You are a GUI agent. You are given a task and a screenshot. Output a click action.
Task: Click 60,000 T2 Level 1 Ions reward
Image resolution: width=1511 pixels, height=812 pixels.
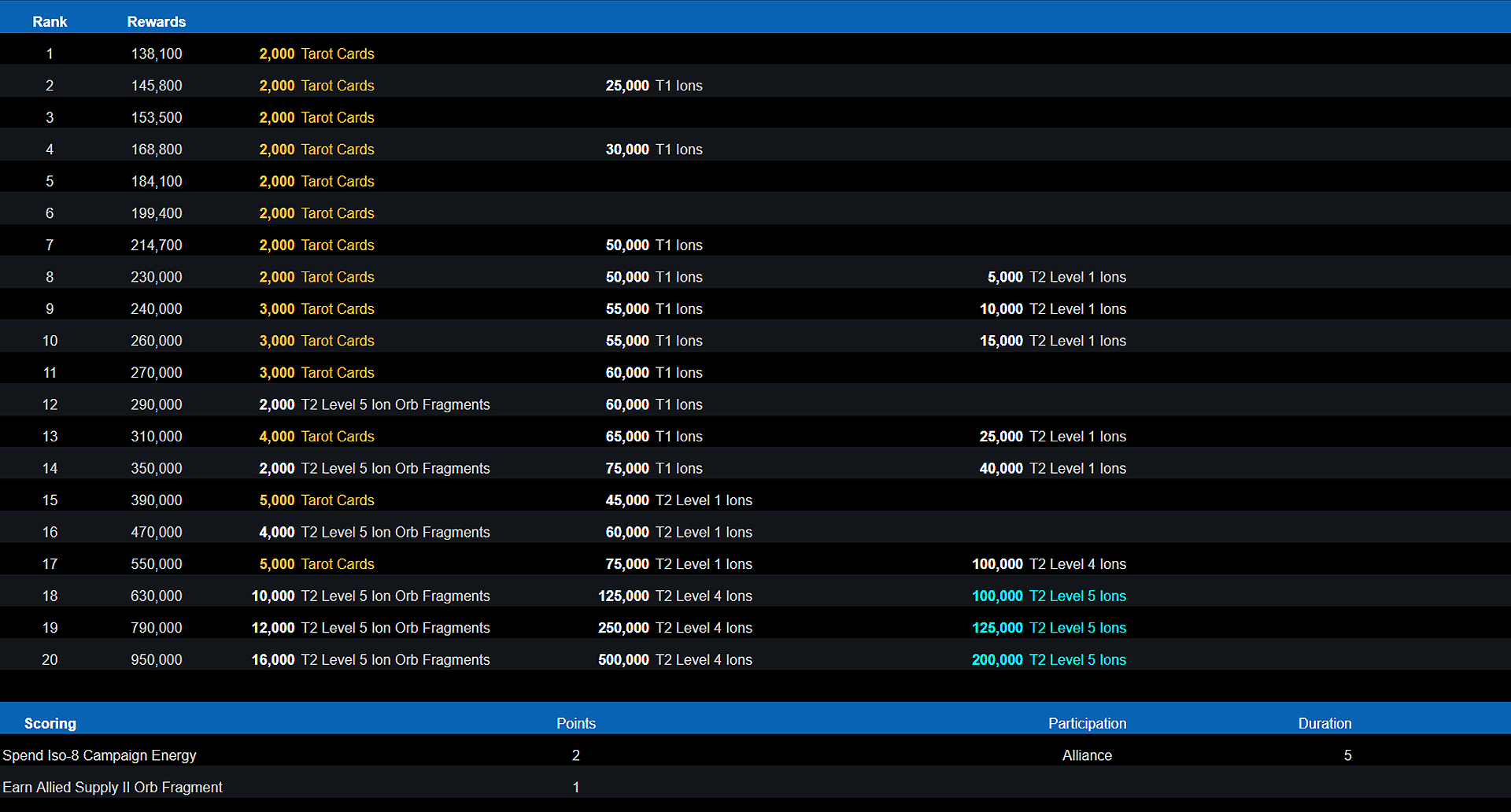coord(679,533)
